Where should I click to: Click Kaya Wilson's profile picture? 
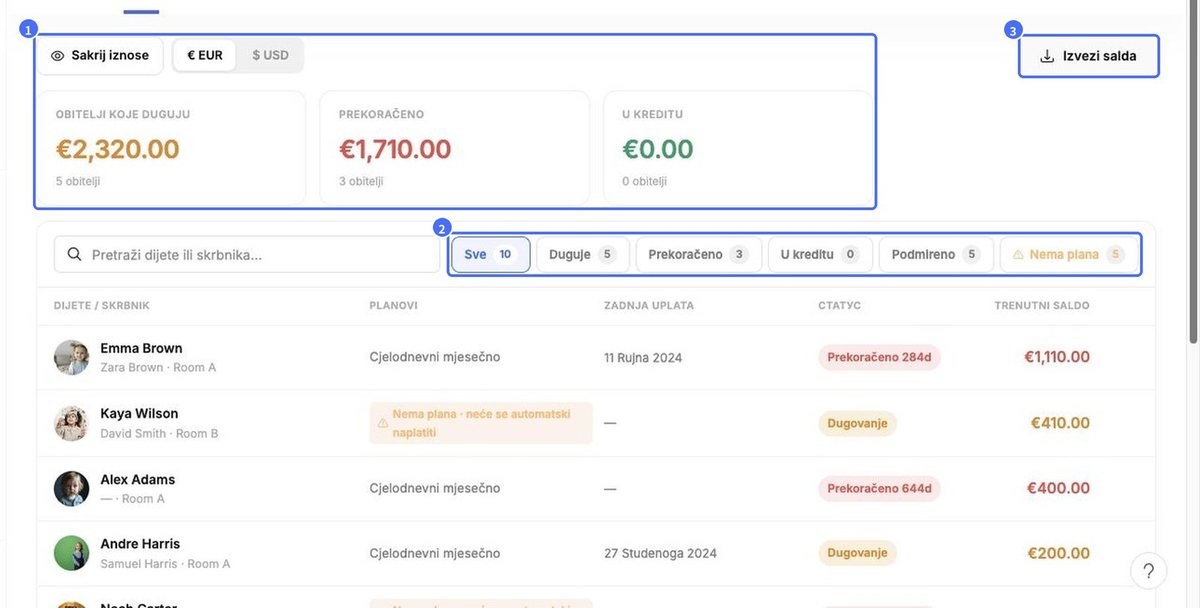pos(72,423)
